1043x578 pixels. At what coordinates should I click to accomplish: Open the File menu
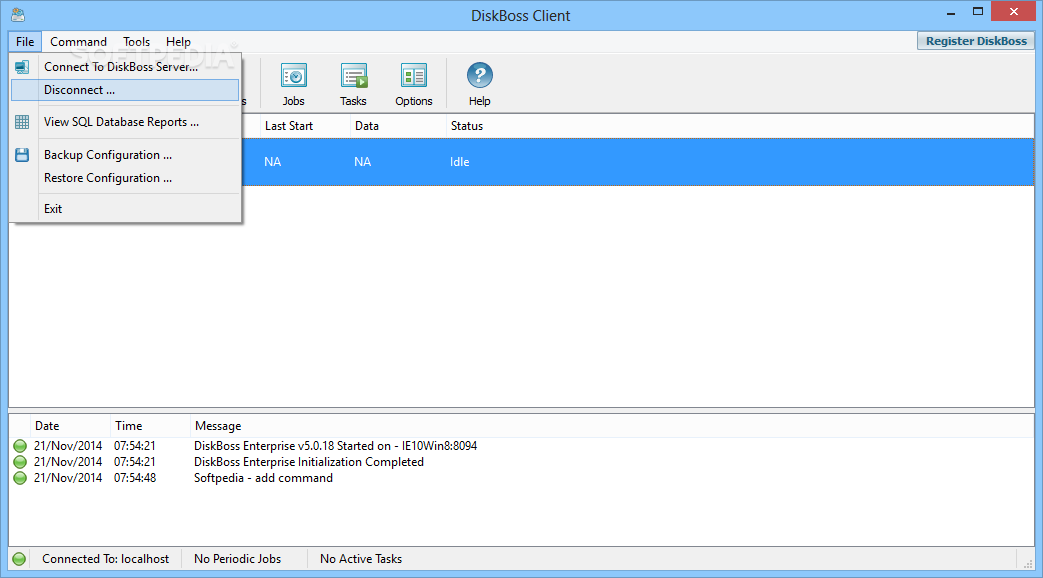point(25,41)
